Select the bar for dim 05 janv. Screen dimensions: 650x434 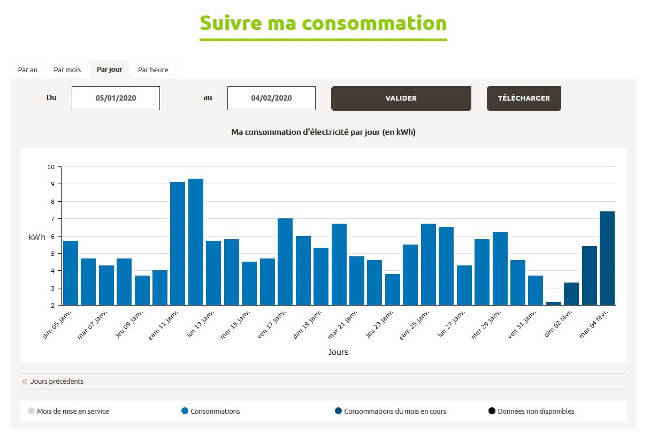70,273
